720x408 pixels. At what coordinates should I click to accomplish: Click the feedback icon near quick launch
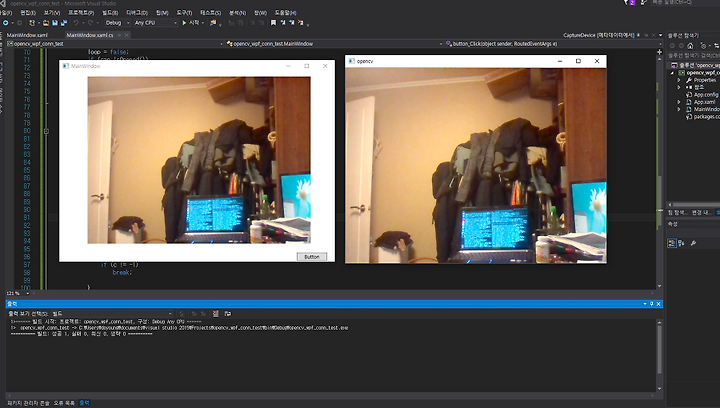point(644,2)
